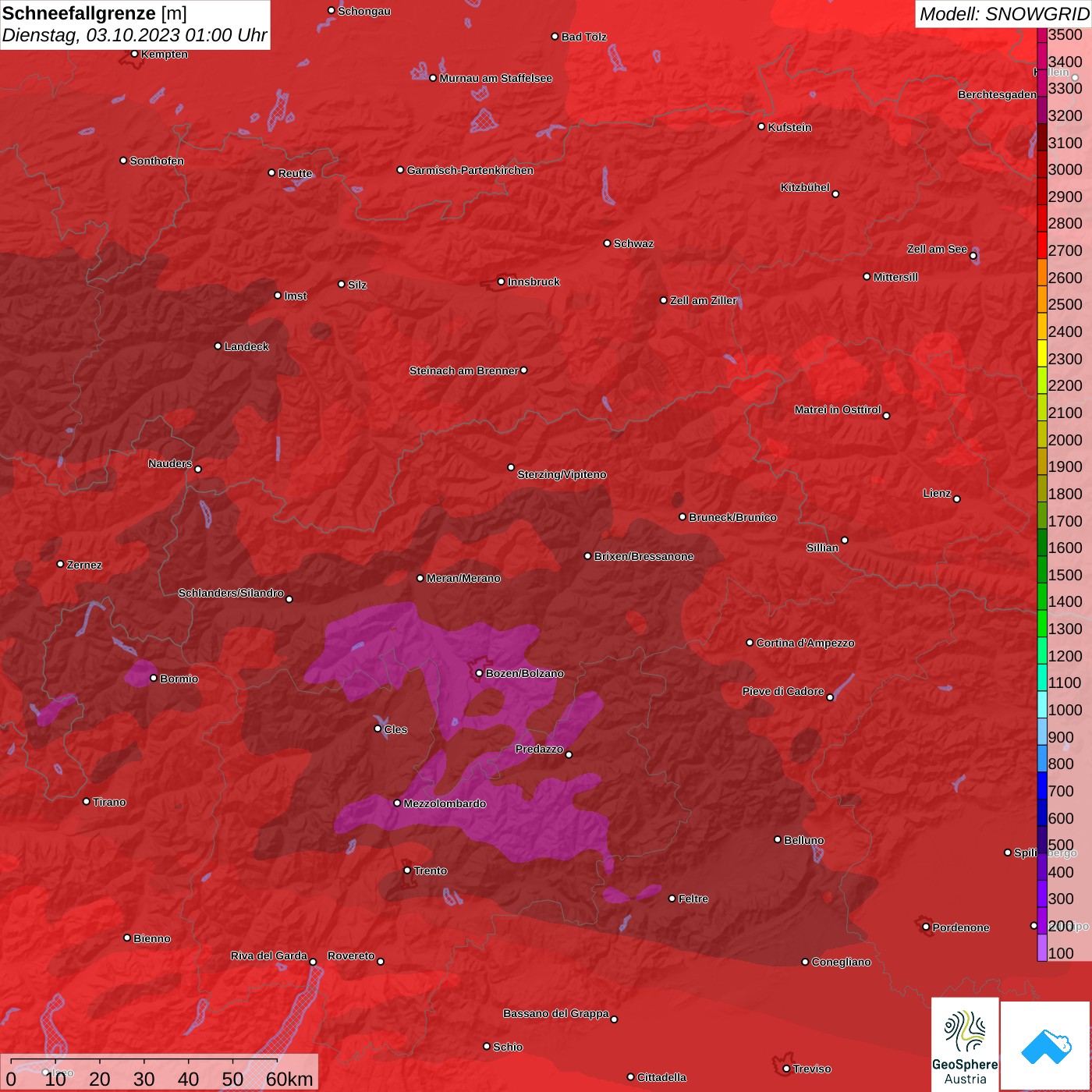1092x1092 pixels.
Task: Click the Murnau am Staffelsee label
Action: 495,78
